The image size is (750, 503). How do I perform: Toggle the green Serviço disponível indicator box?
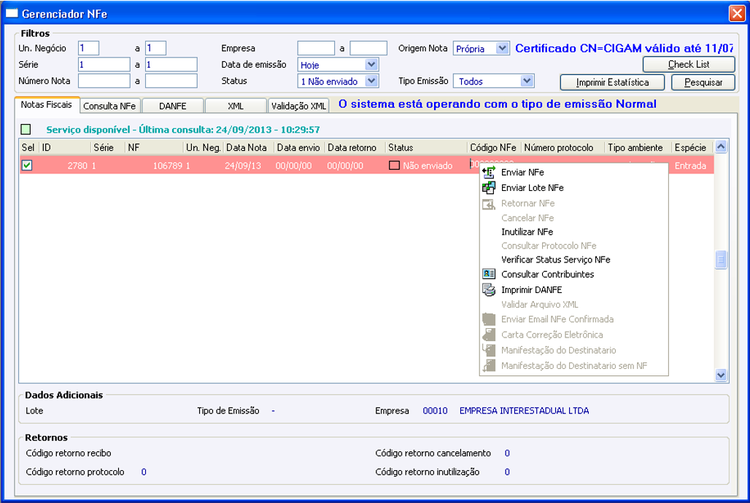pos(26,129)
